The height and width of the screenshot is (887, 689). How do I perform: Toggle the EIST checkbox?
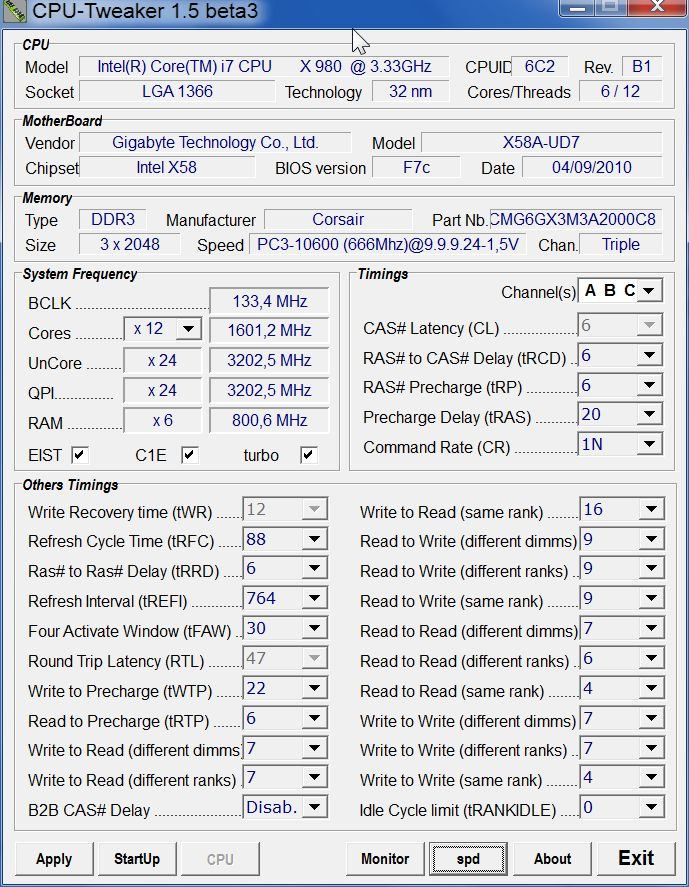click(80, 455)
